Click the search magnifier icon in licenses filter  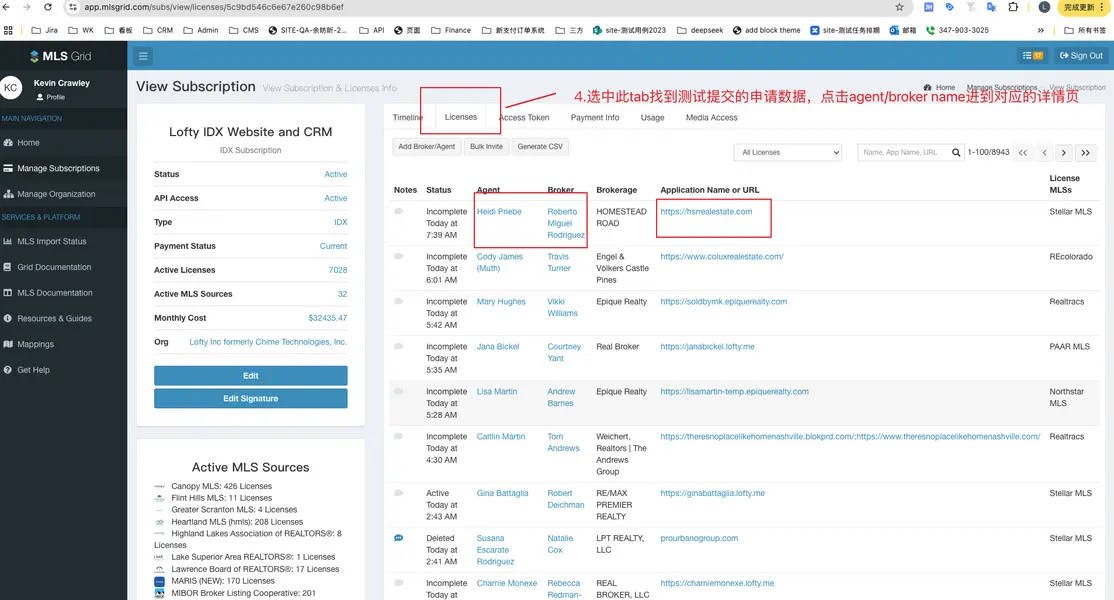954,153
